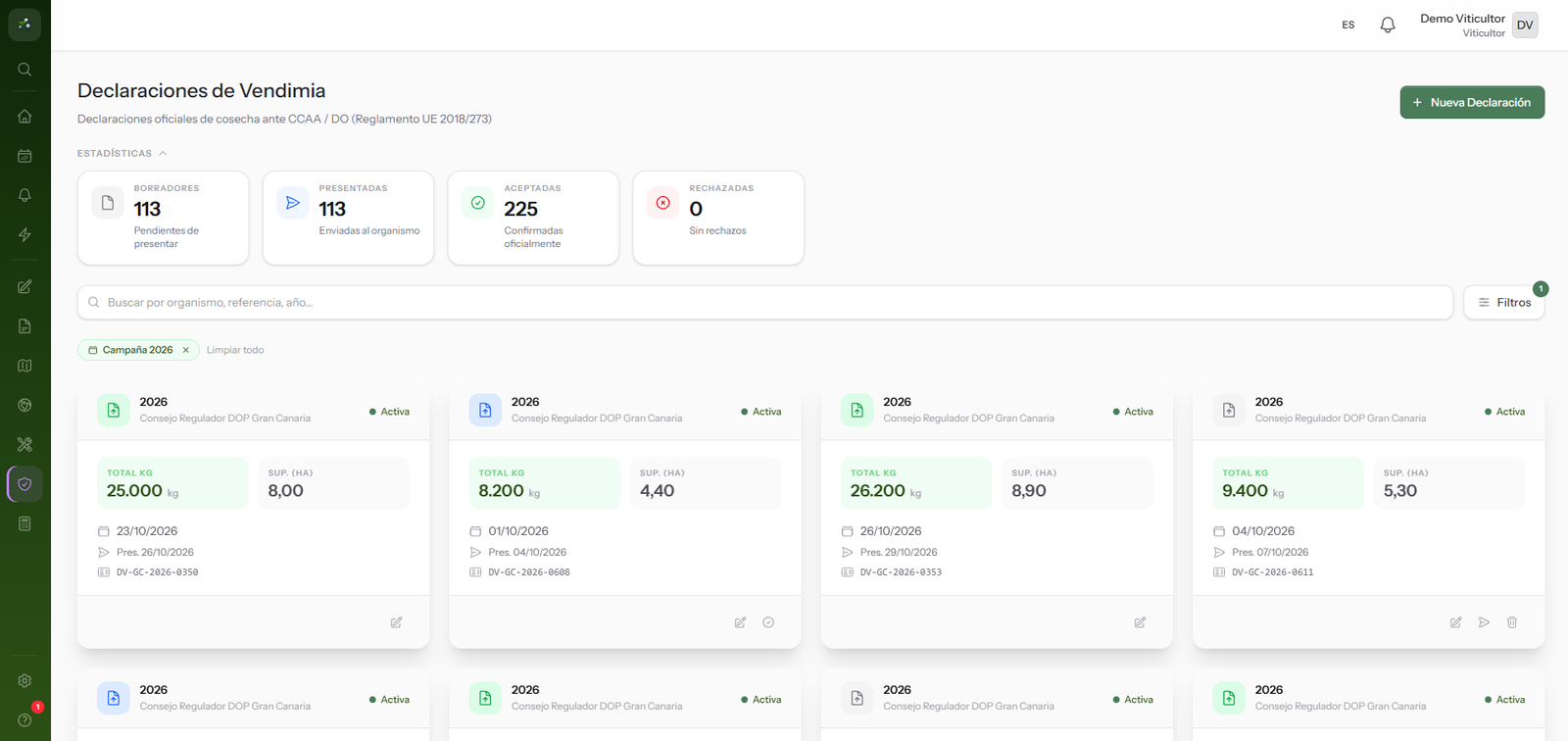The height and width of the screenshot is (741, 1568).
Task: Remove the Campaña 2026 filter chip
Action: tap(186, 350)
